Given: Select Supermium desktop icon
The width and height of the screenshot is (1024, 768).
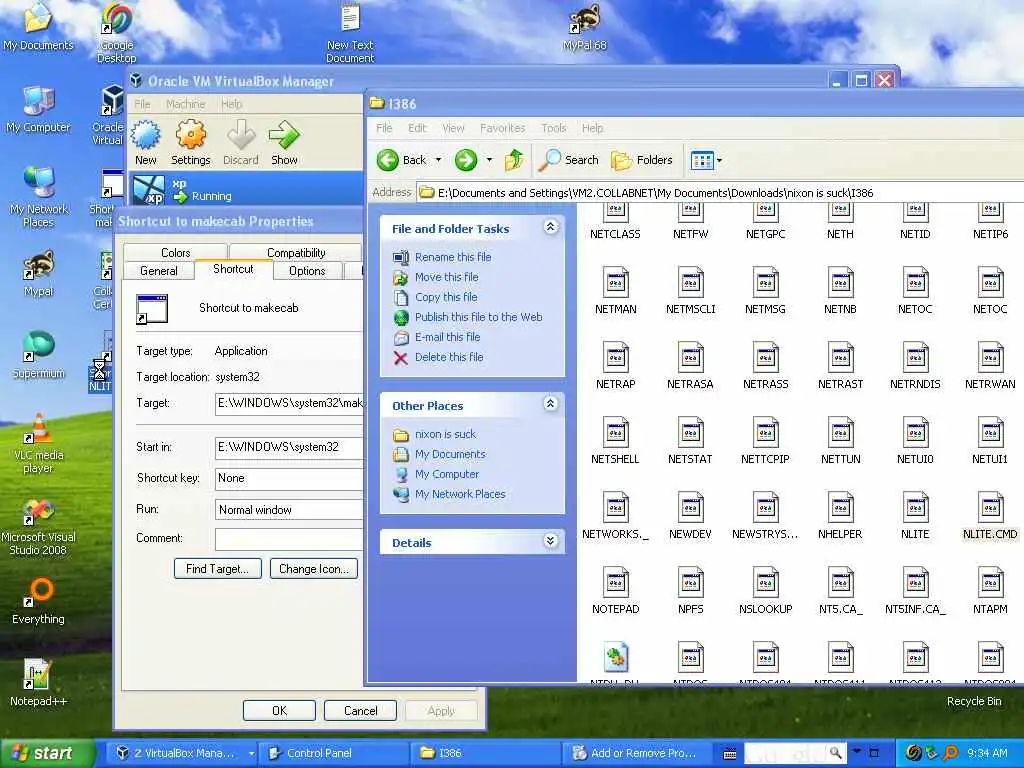Looking at the screenshot, I should click(39, 355).
